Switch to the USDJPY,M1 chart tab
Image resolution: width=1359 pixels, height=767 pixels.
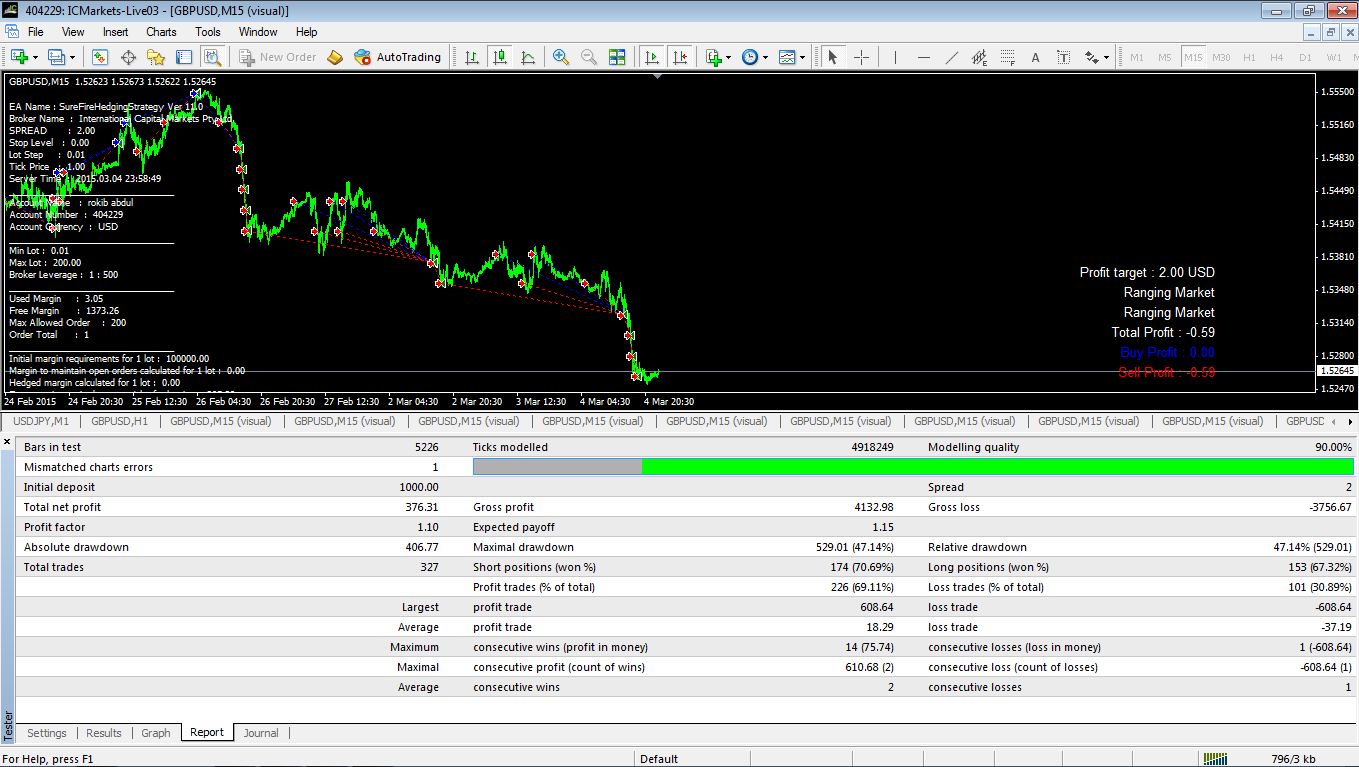pos(41,421)
